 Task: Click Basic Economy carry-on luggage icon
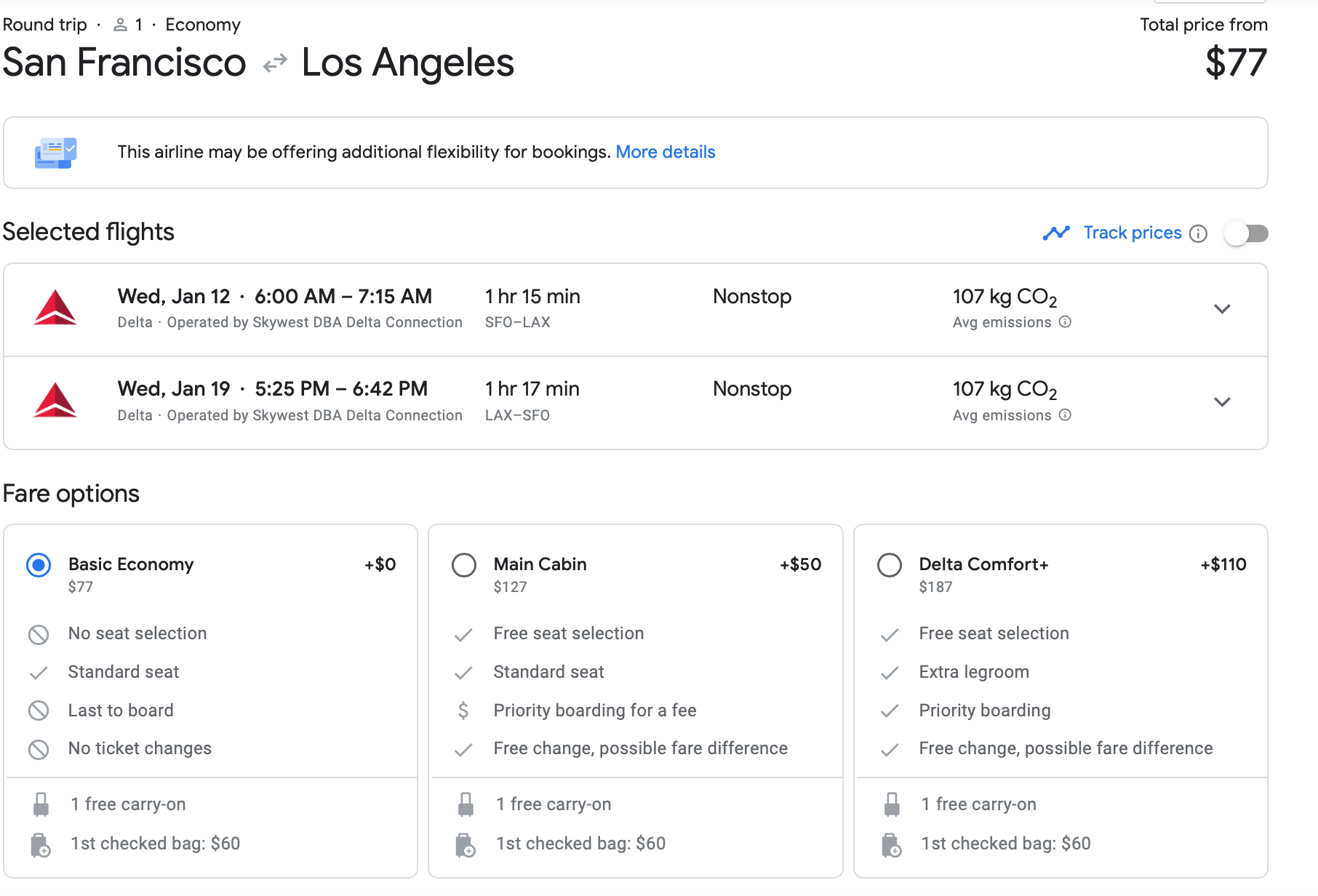[x=41, y=804]
